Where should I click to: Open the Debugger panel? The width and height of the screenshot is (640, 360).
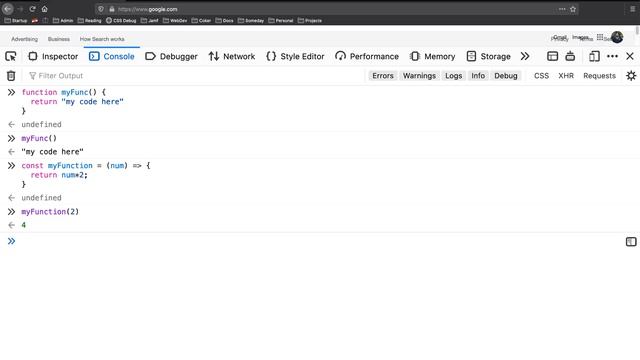(x=171, y=56)
